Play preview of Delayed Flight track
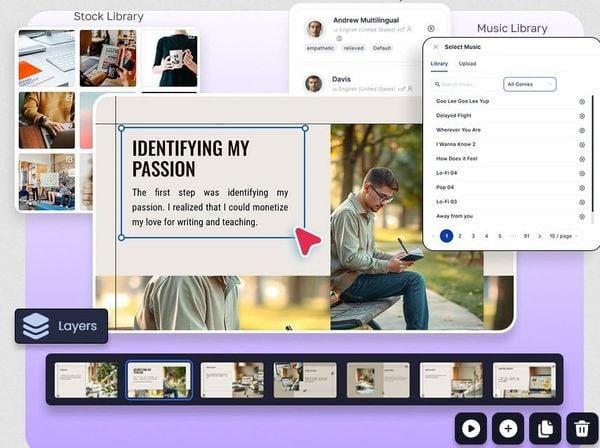This screenshot has height=448, width=600. click(x=582, y=116)
